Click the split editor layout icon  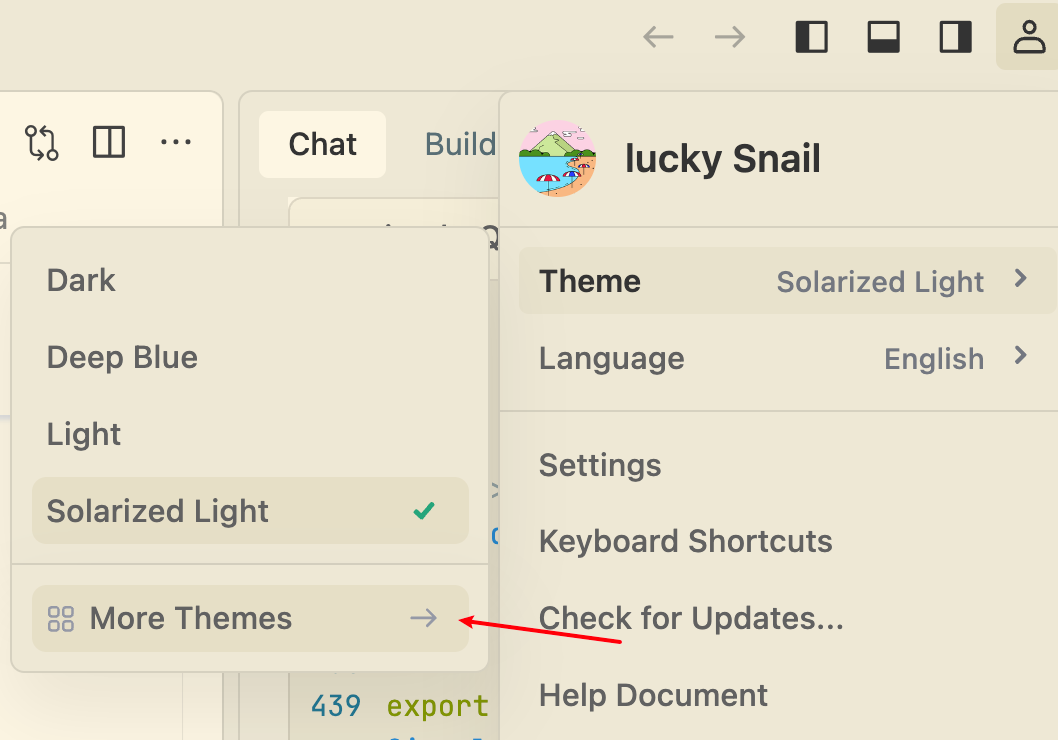[x=108, y=143]
